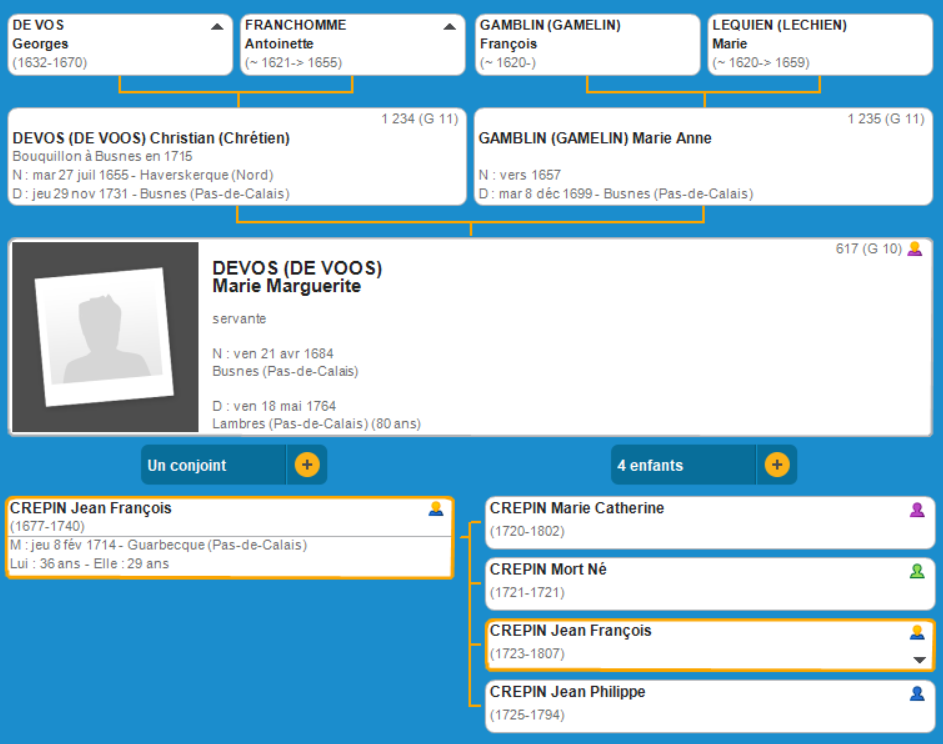Expand ancestors of Georges DE VOS

[217, 27]
